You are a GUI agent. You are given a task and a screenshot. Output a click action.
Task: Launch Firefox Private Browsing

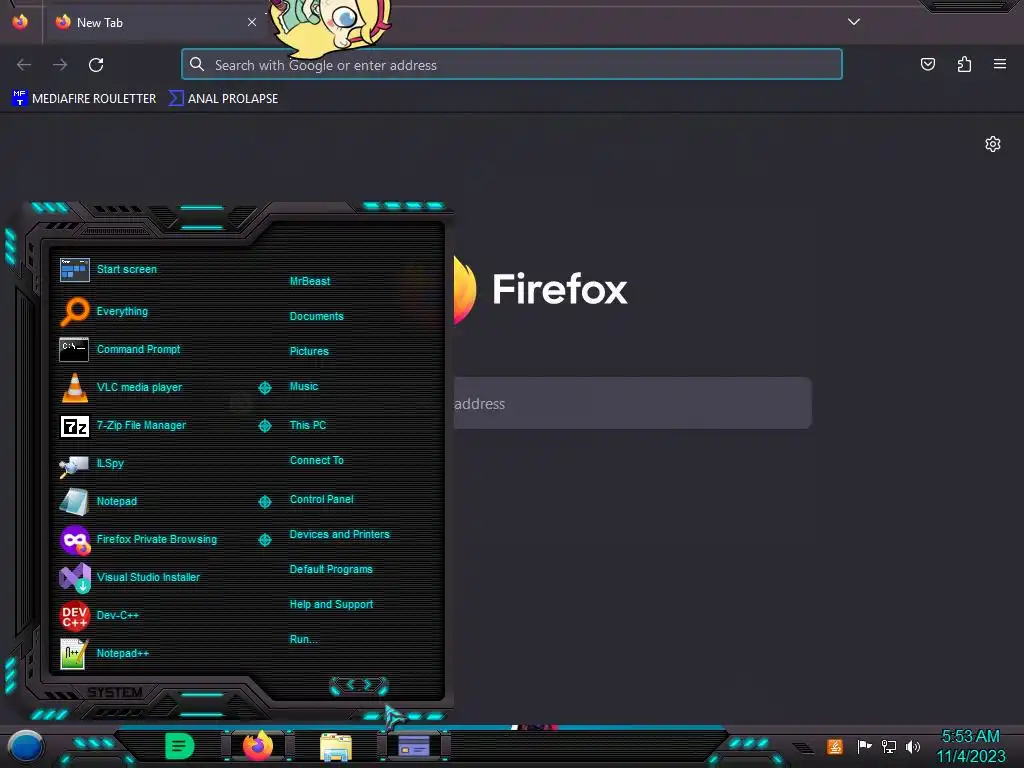[138, 539]
